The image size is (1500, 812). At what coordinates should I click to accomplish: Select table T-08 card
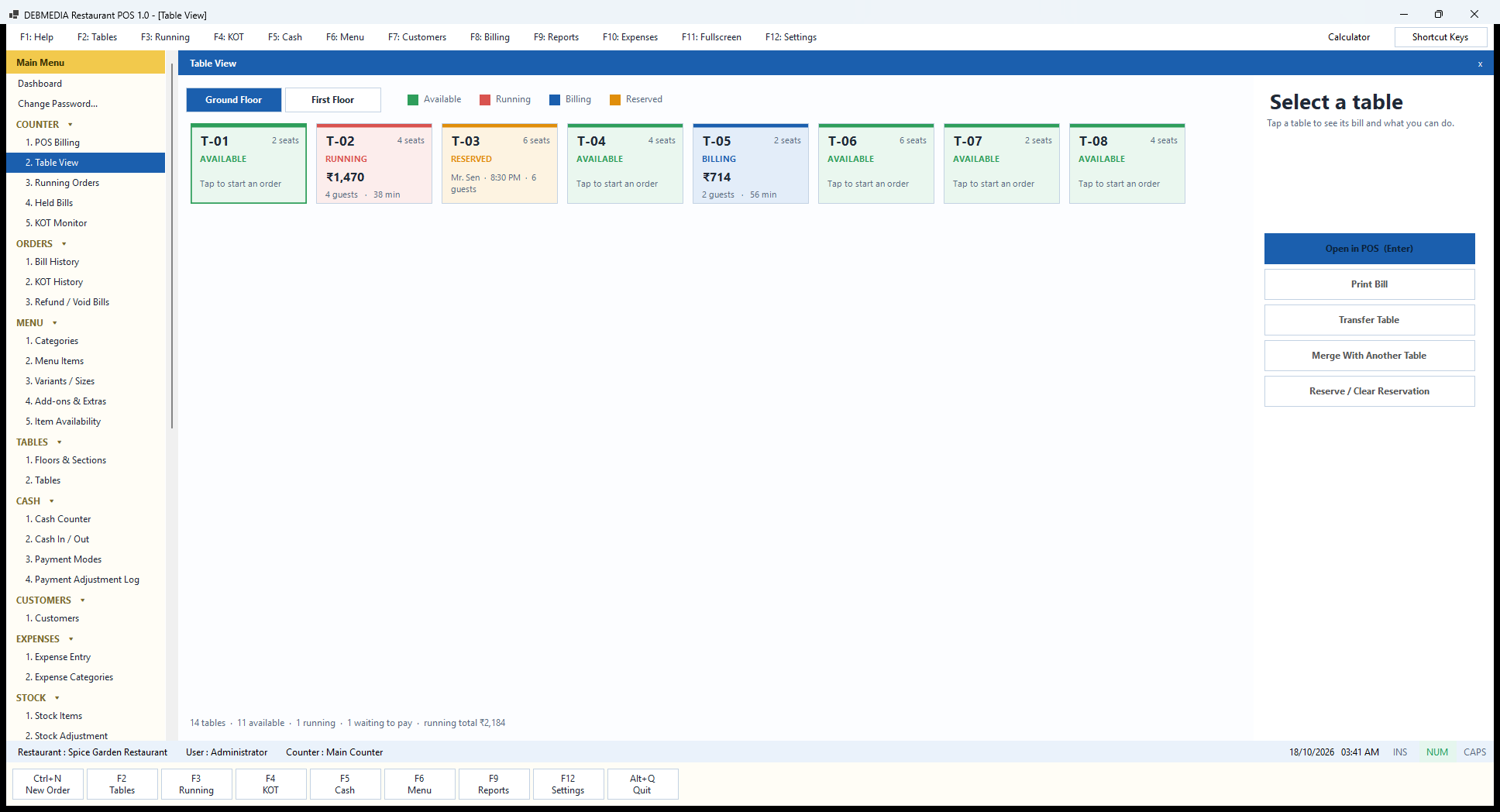point(1127,163)
